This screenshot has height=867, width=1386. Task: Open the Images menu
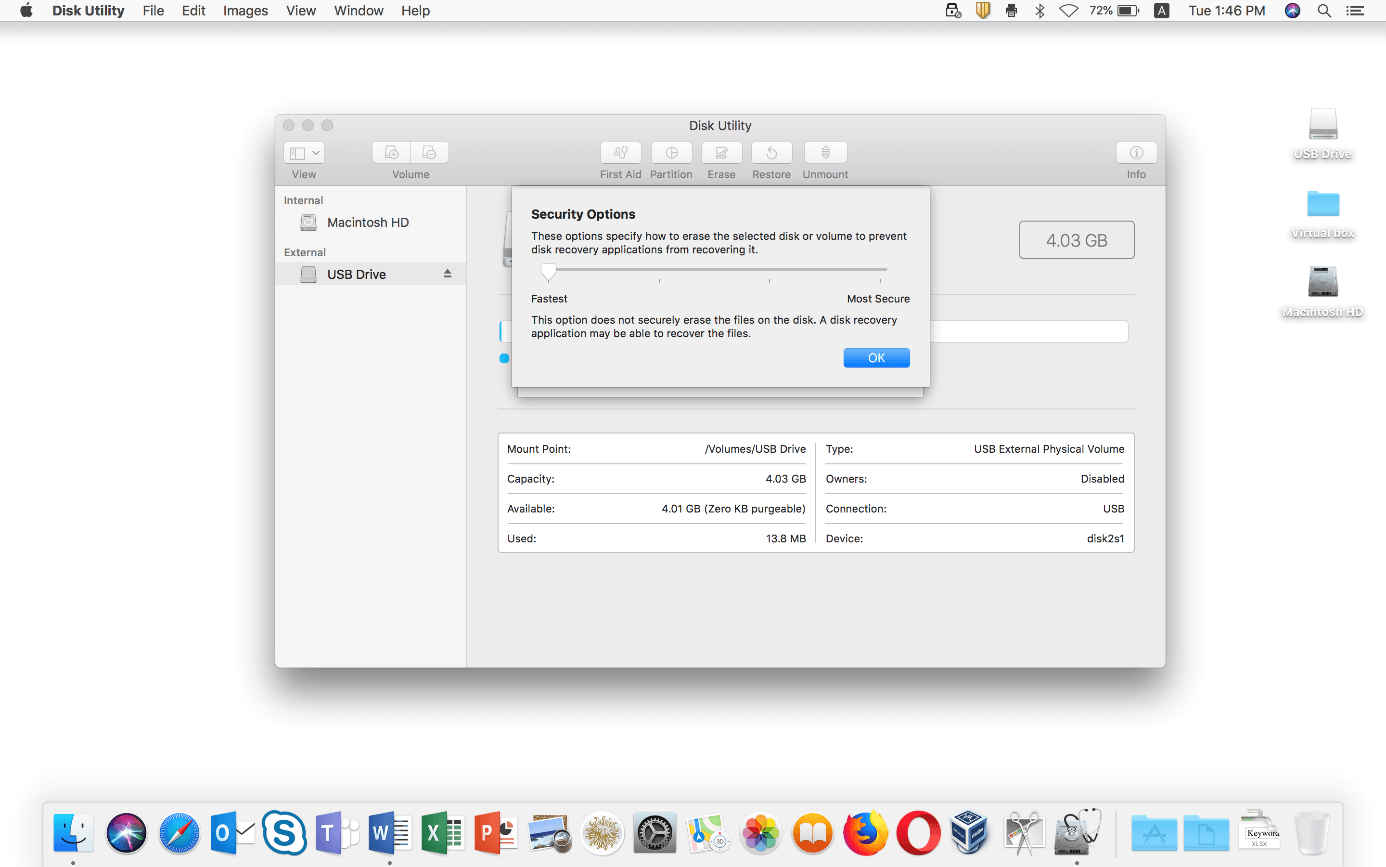[x=245, y=11]
